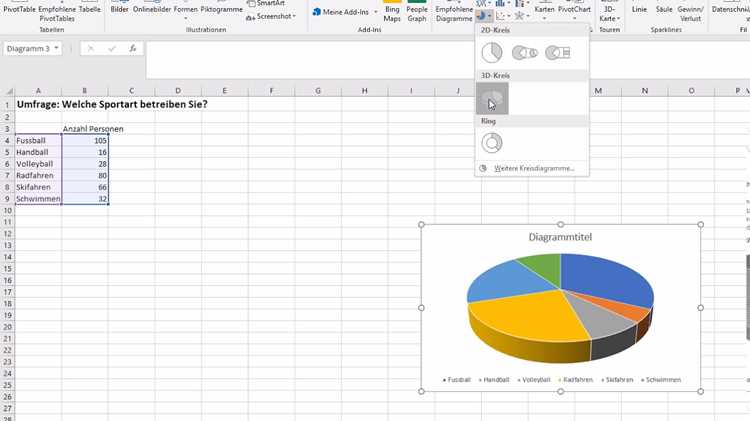The width and height of the screenshot is (750, 421).
Task: Open the Formen shapes menu
Action: tap(186, 11)
